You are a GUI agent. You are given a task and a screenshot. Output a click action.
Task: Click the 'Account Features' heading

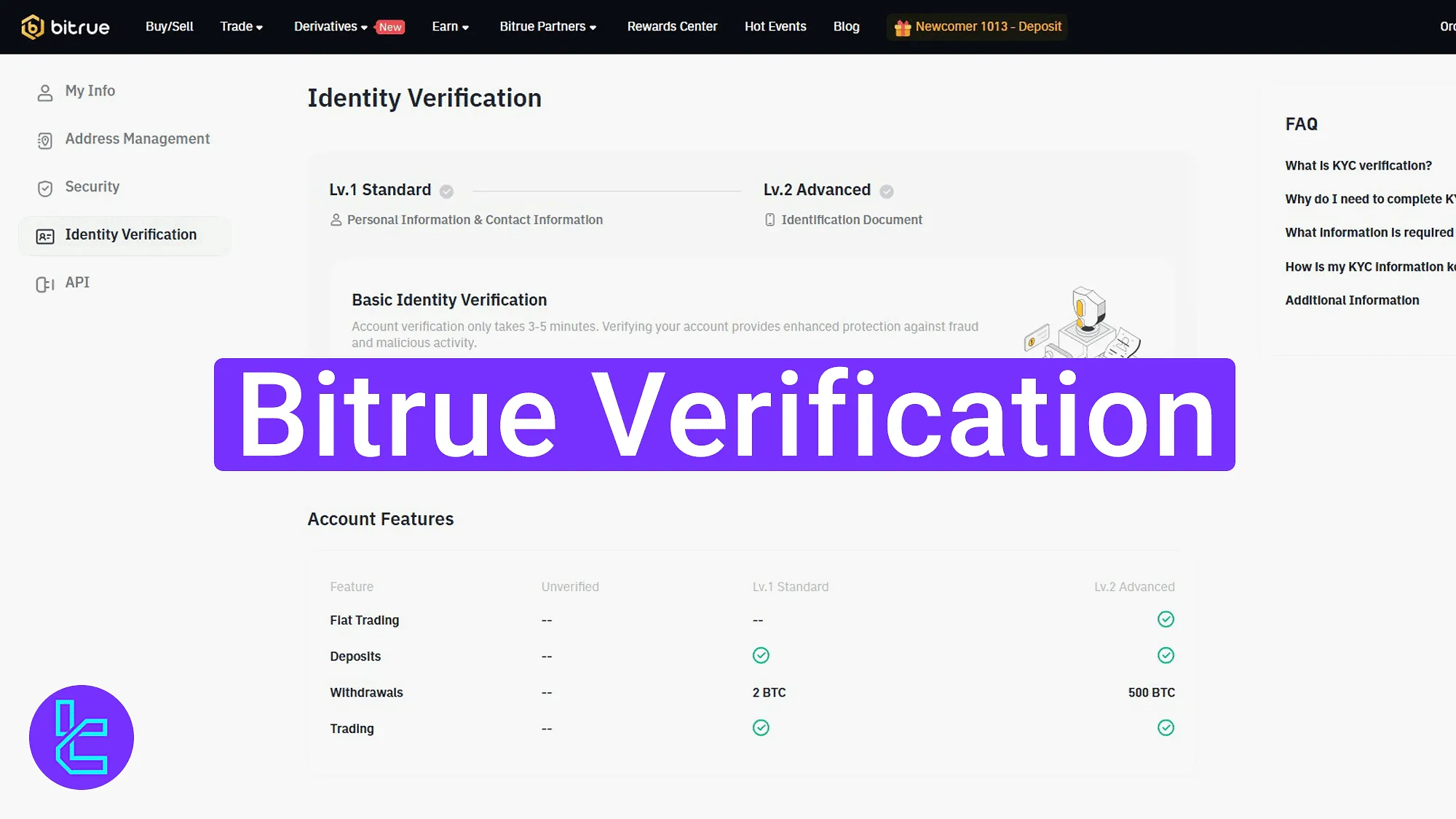(x=381, y=519)
